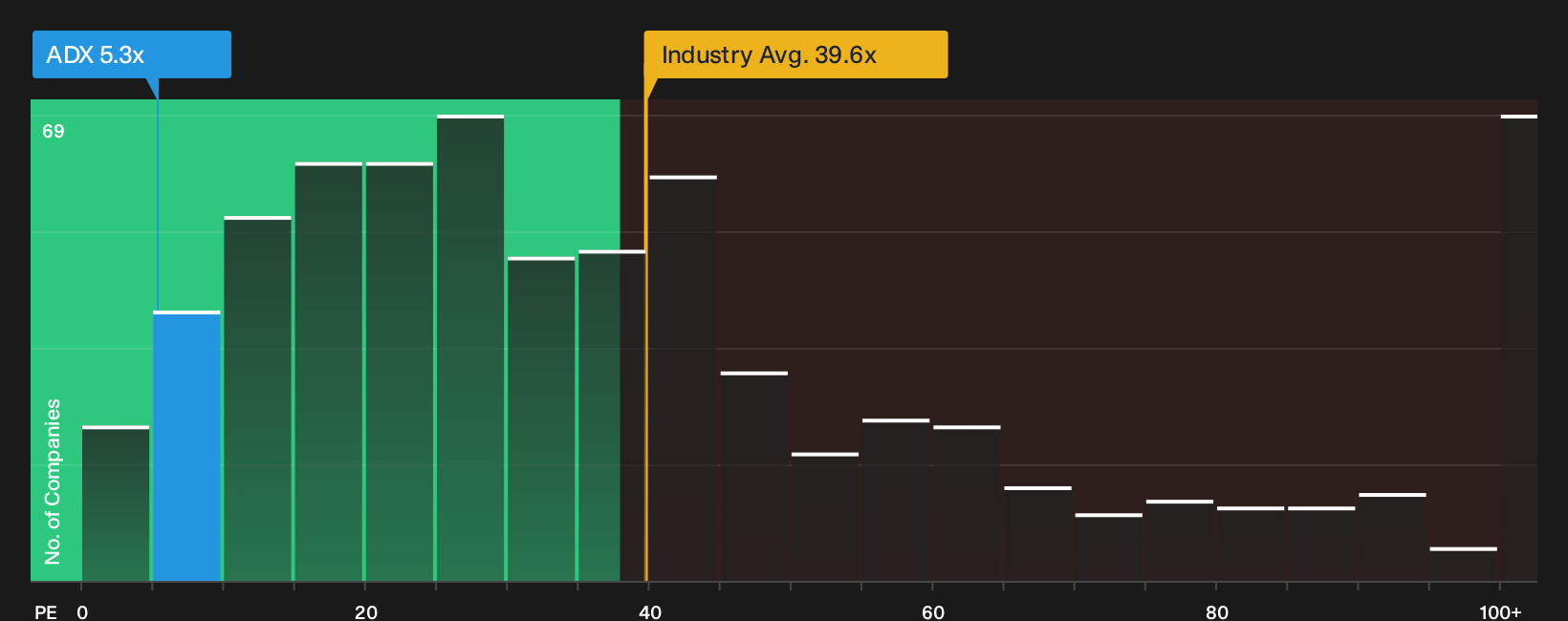Image resolution: width=1568 pixels, height=621 pixels.
Task: Click the x-axis label 60
Action: tap(933, 611)
